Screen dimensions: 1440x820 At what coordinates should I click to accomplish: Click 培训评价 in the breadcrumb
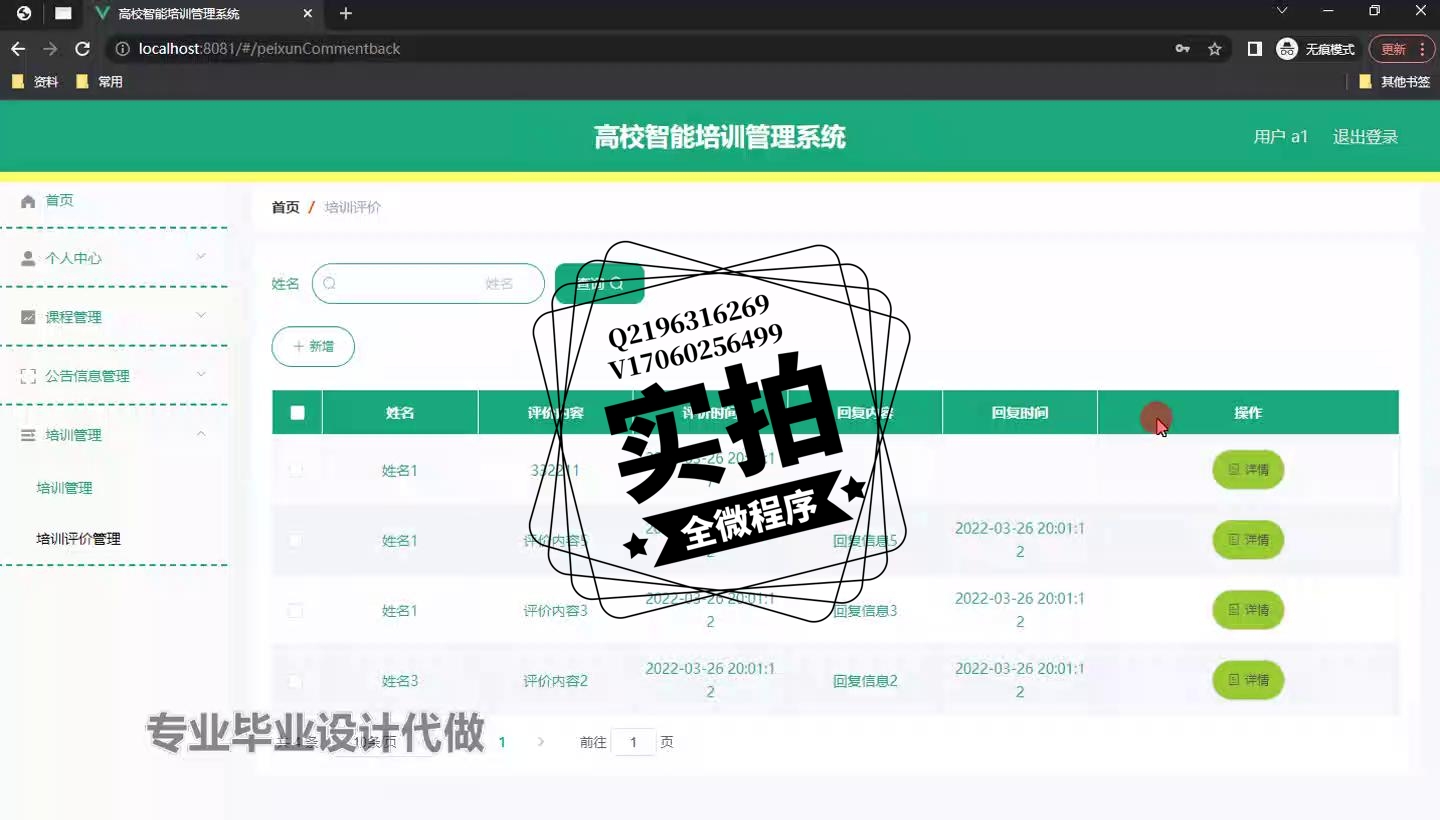tap(353, 207)
